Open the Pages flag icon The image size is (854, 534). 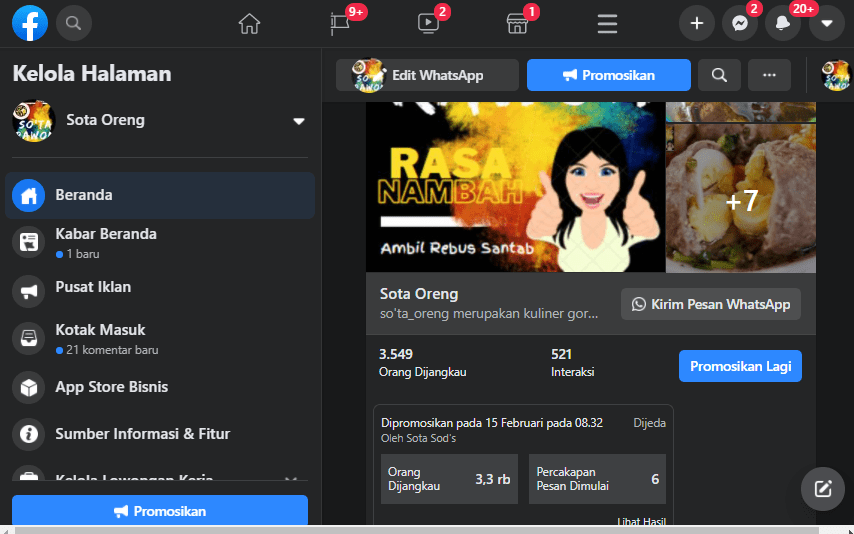[340, 23]
